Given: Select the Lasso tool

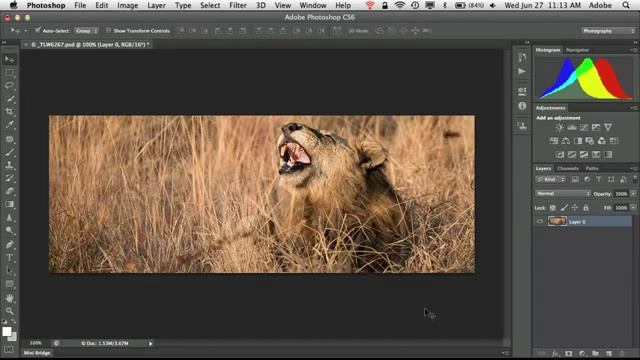Looking at the screenshot, I should [9, 86].
